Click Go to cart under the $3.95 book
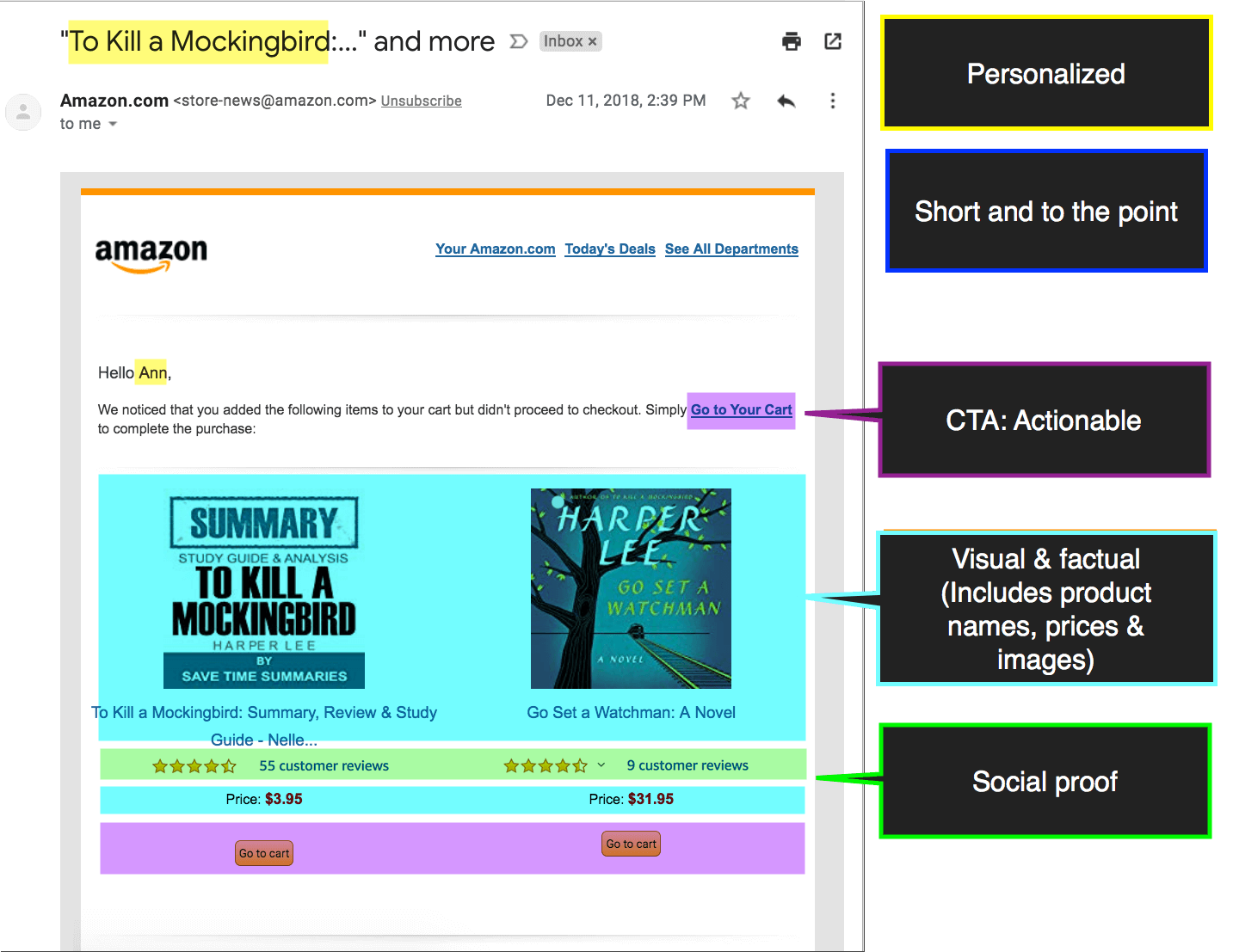The height and width of the screenshot is (952, 1233). click(264, 853)
